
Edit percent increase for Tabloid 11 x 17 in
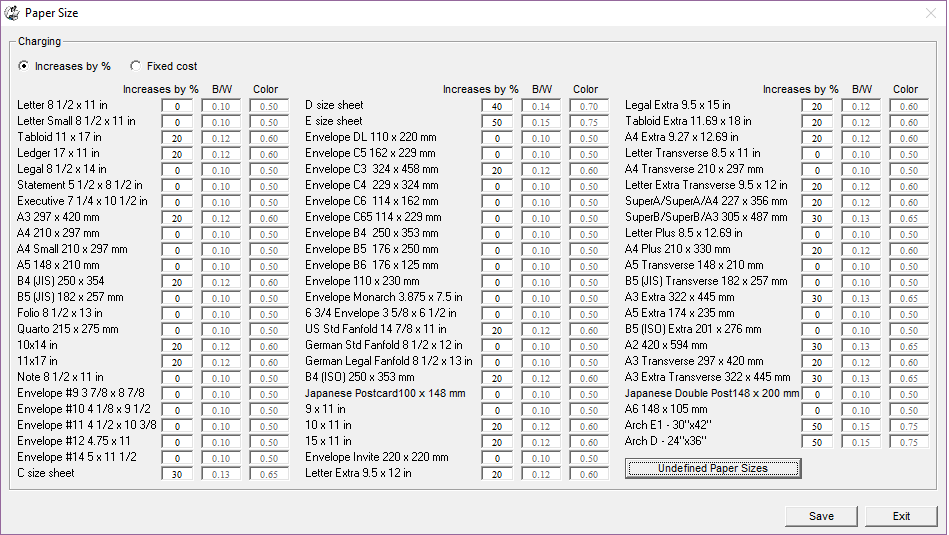[x=177, y=138]
